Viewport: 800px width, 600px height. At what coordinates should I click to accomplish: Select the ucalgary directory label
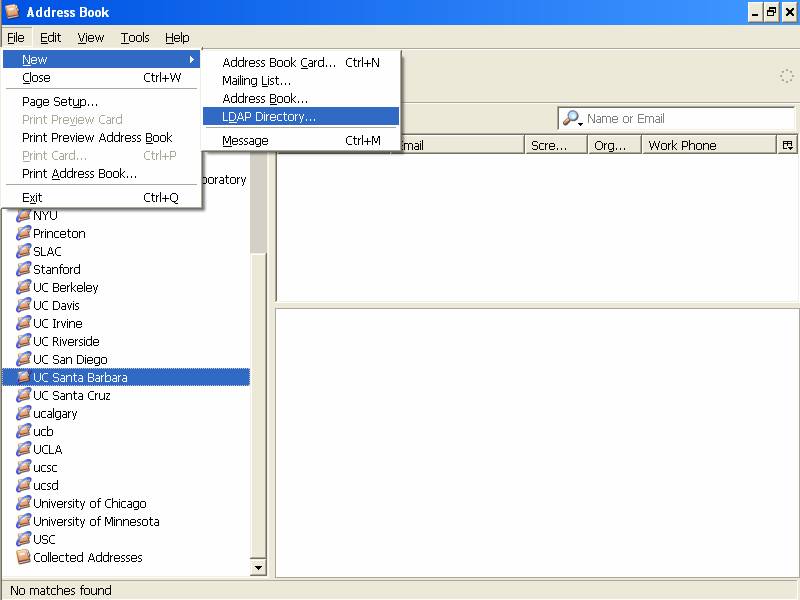(x=55, y=413)
